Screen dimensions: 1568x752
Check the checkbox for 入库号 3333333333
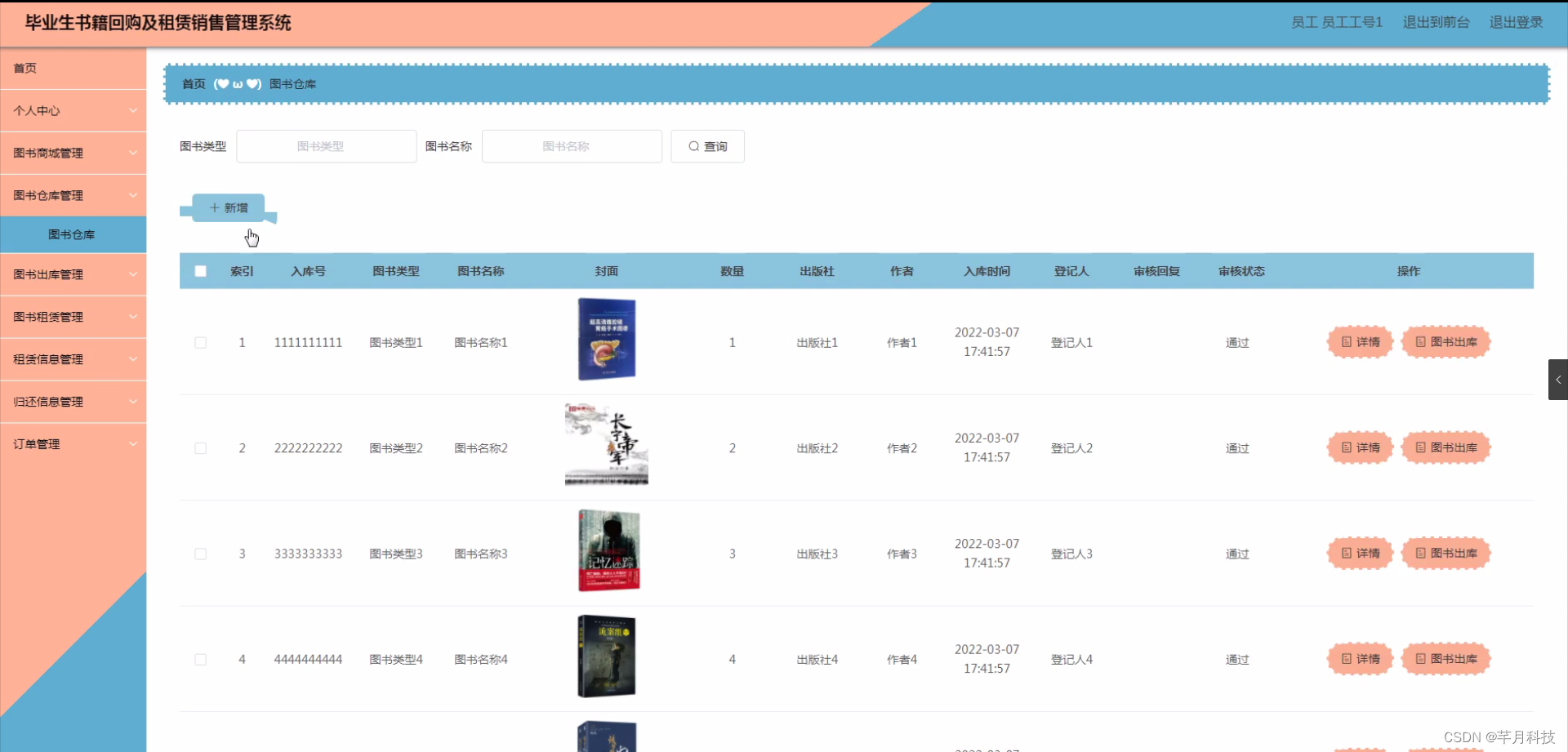coord(200,554)
